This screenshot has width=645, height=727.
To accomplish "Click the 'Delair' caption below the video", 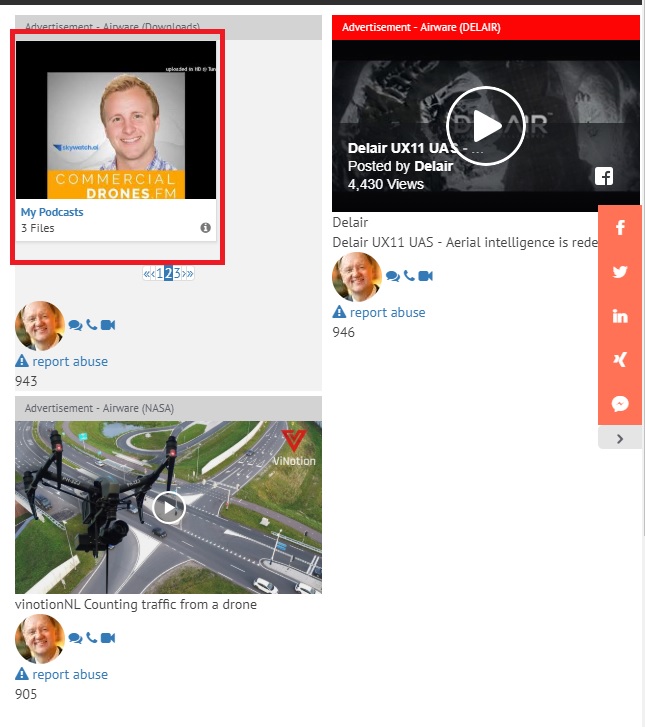I will point(350,223).
